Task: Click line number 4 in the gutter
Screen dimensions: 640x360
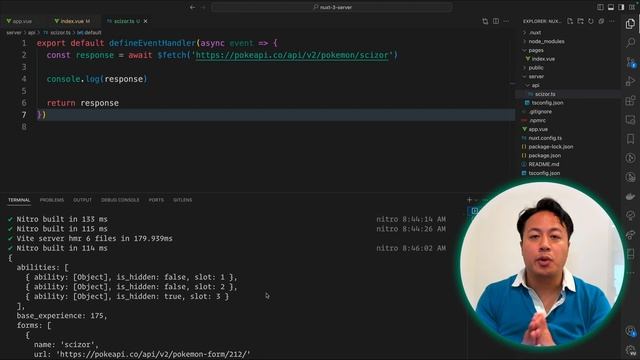Action: (24, 79)
